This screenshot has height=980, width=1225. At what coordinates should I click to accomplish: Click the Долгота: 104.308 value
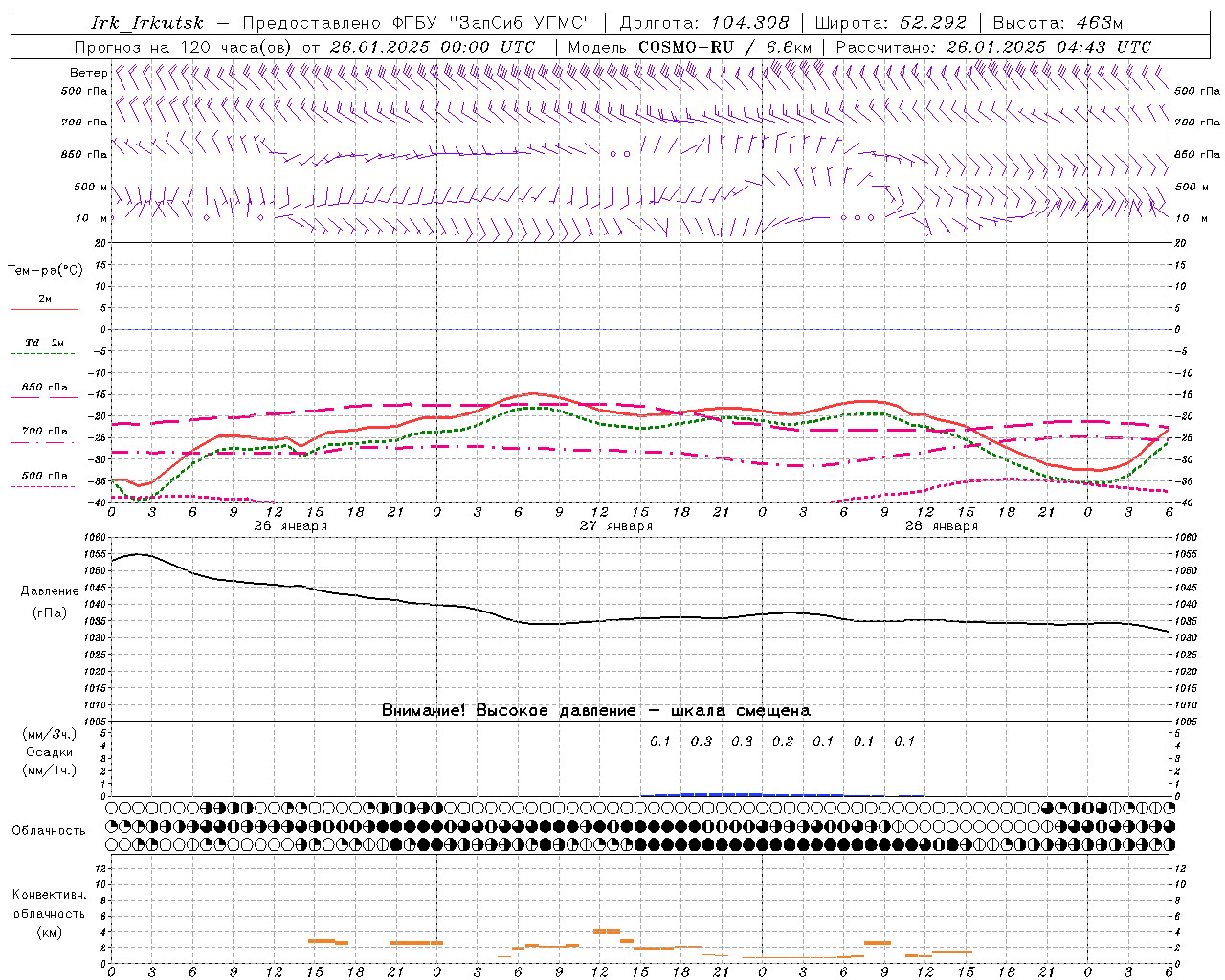[704, 23]
